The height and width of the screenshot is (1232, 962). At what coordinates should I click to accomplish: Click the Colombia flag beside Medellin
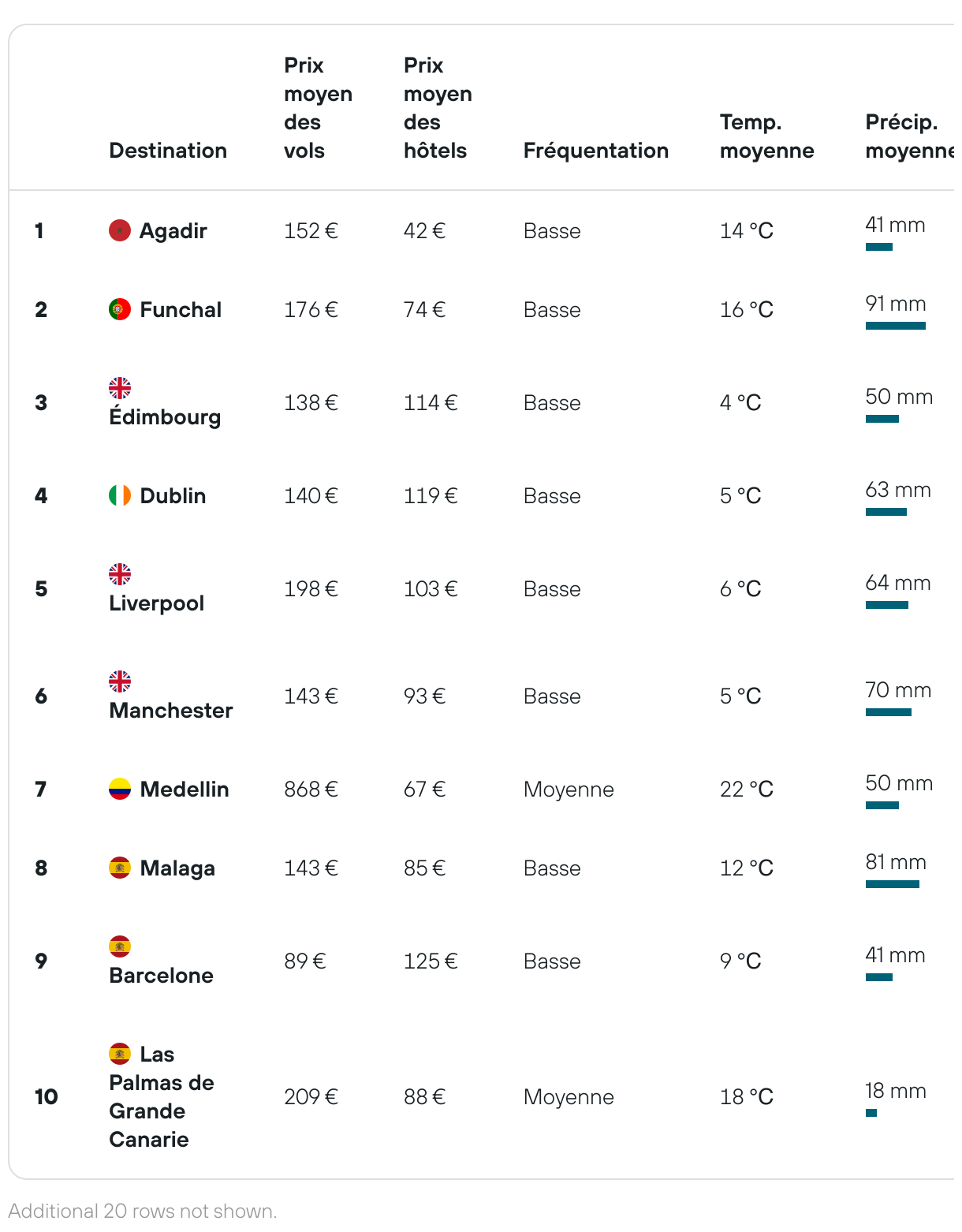tap(120, 789)
